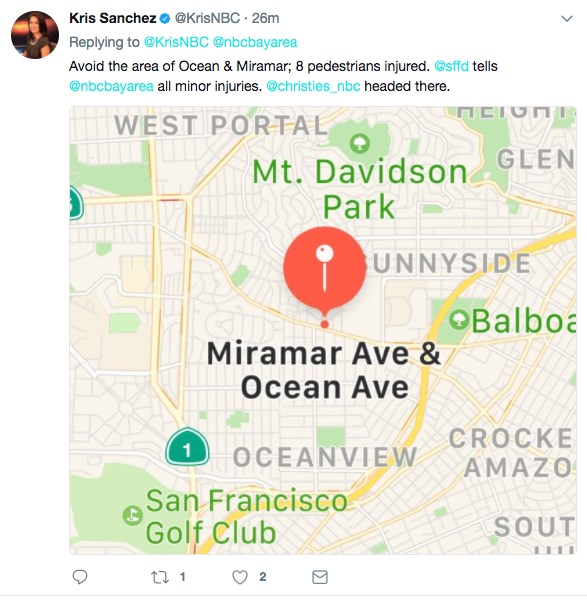
Task: Send tweet via the envelope message icon
Action: [320, 577]
